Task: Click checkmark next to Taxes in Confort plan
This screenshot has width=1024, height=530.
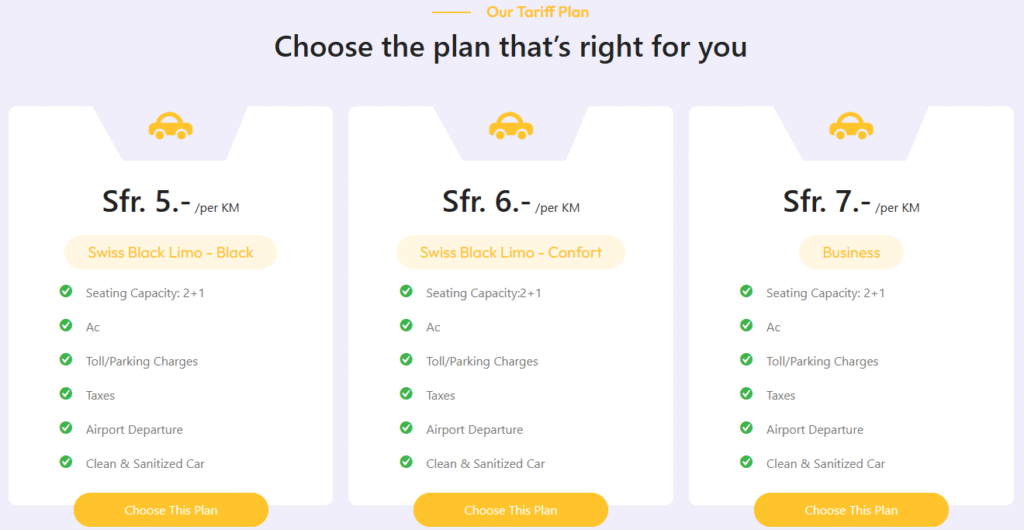Action: 406,394
